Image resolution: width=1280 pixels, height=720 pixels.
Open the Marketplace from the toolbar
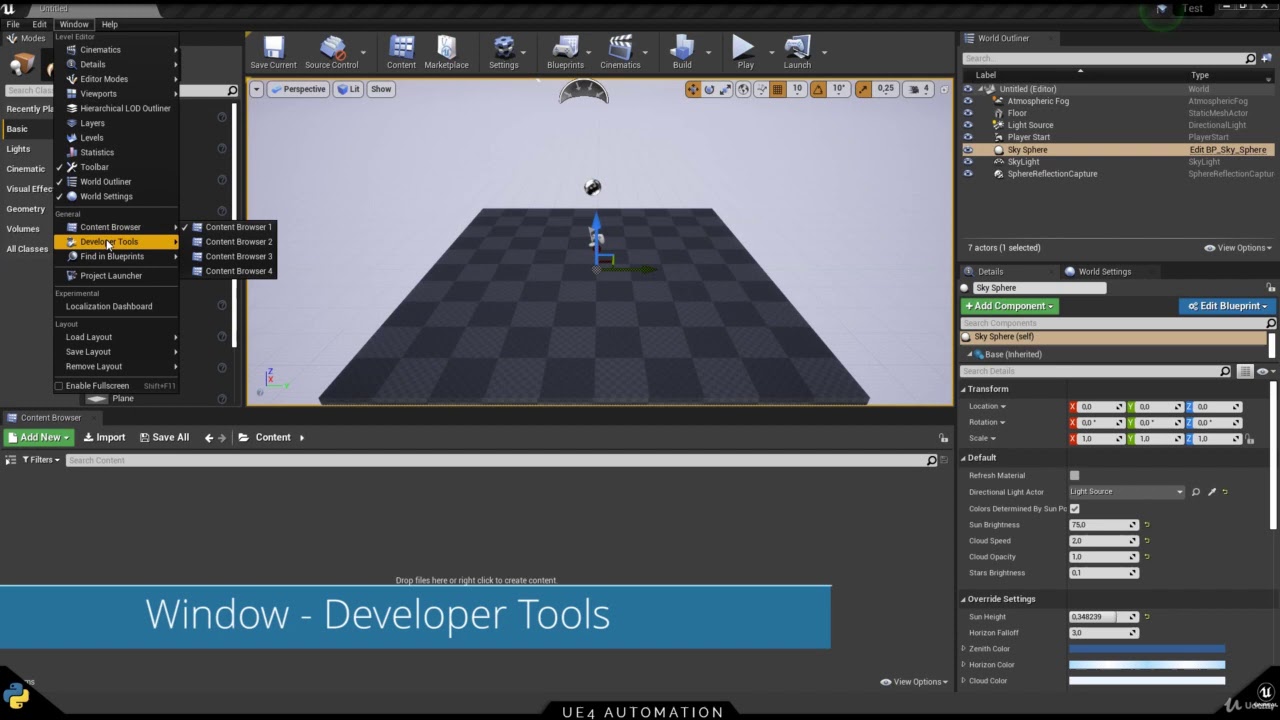(x=446, y=52)
